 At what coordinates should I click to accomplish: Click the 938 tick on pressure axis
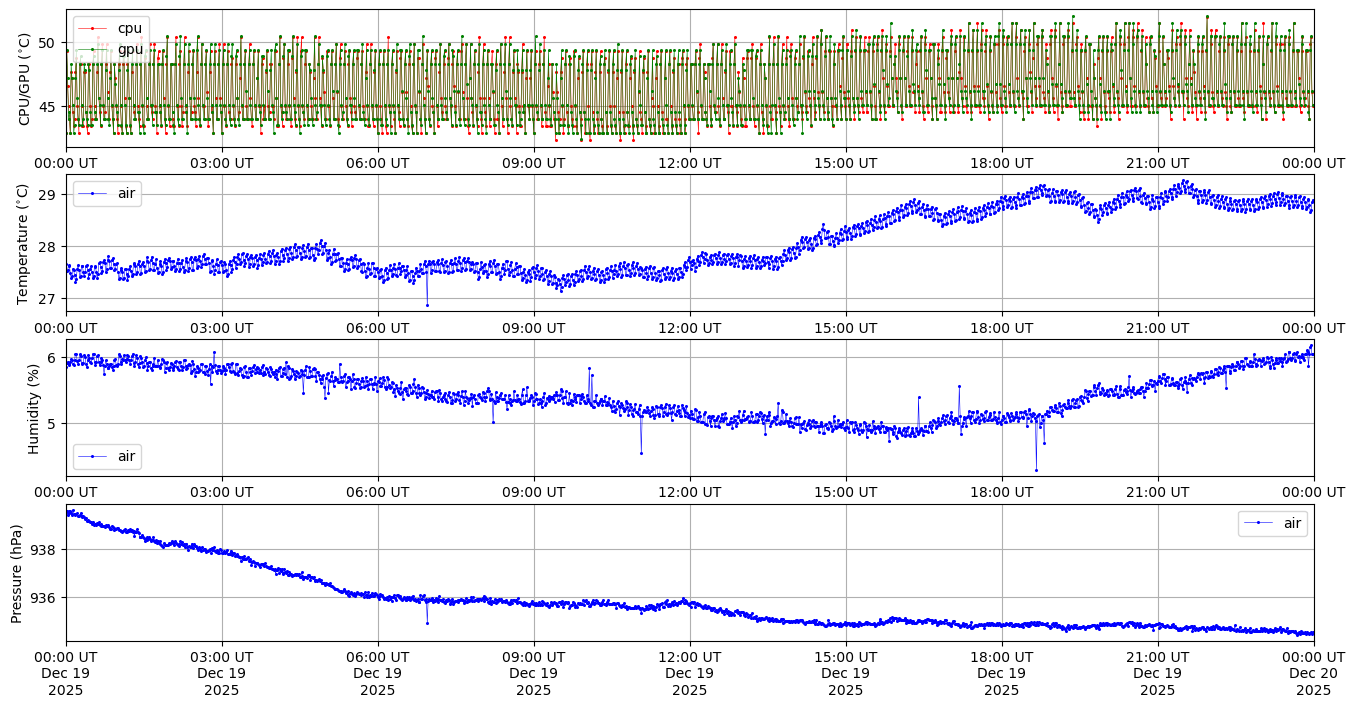[x=46, y=550]
